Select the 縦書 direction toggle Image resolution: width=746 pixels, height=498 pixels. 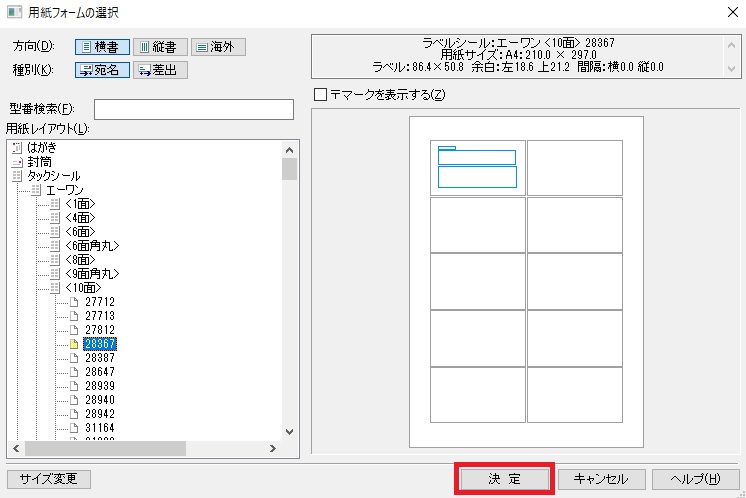[159, 47]
